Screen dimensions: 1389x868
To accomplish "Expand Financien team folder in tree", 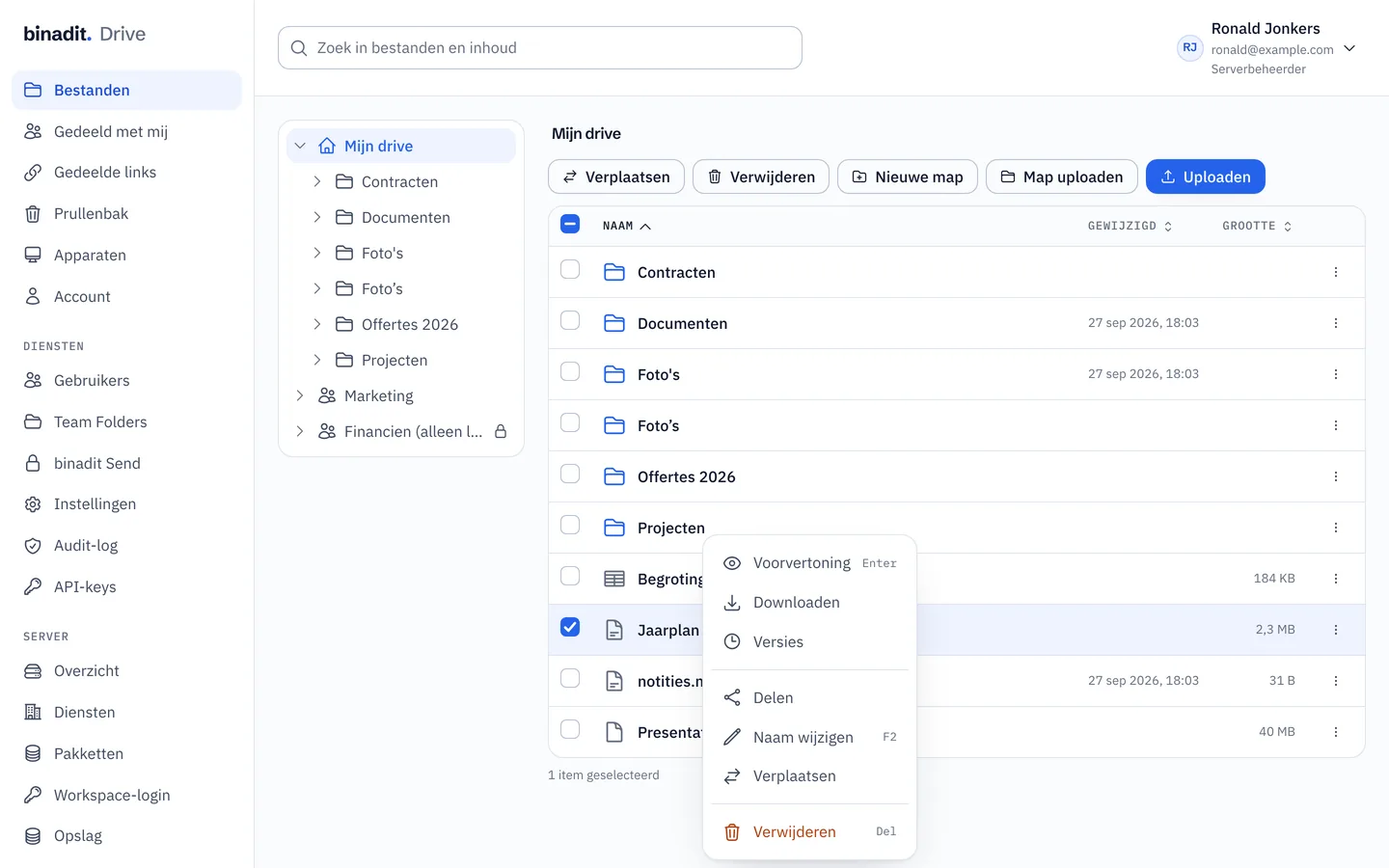I will point(300,431).
